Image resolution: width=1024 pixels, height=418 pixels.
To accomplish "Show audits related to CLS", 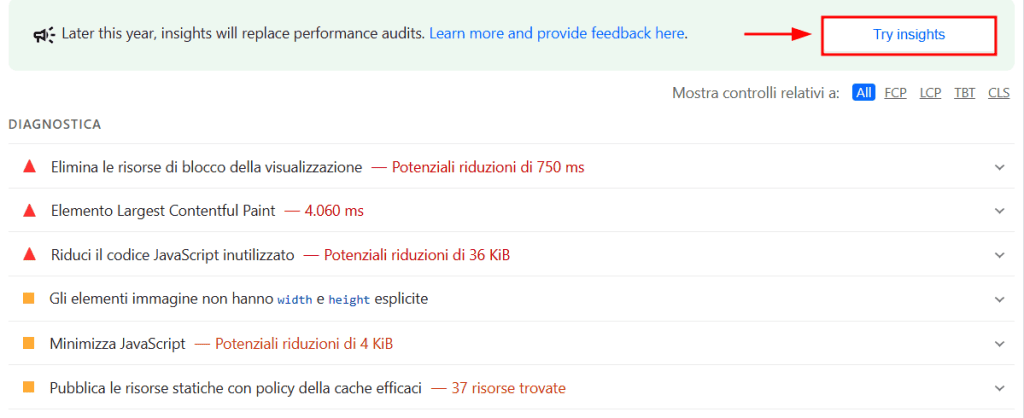I will pyautogui.click(x=998, y=93).
